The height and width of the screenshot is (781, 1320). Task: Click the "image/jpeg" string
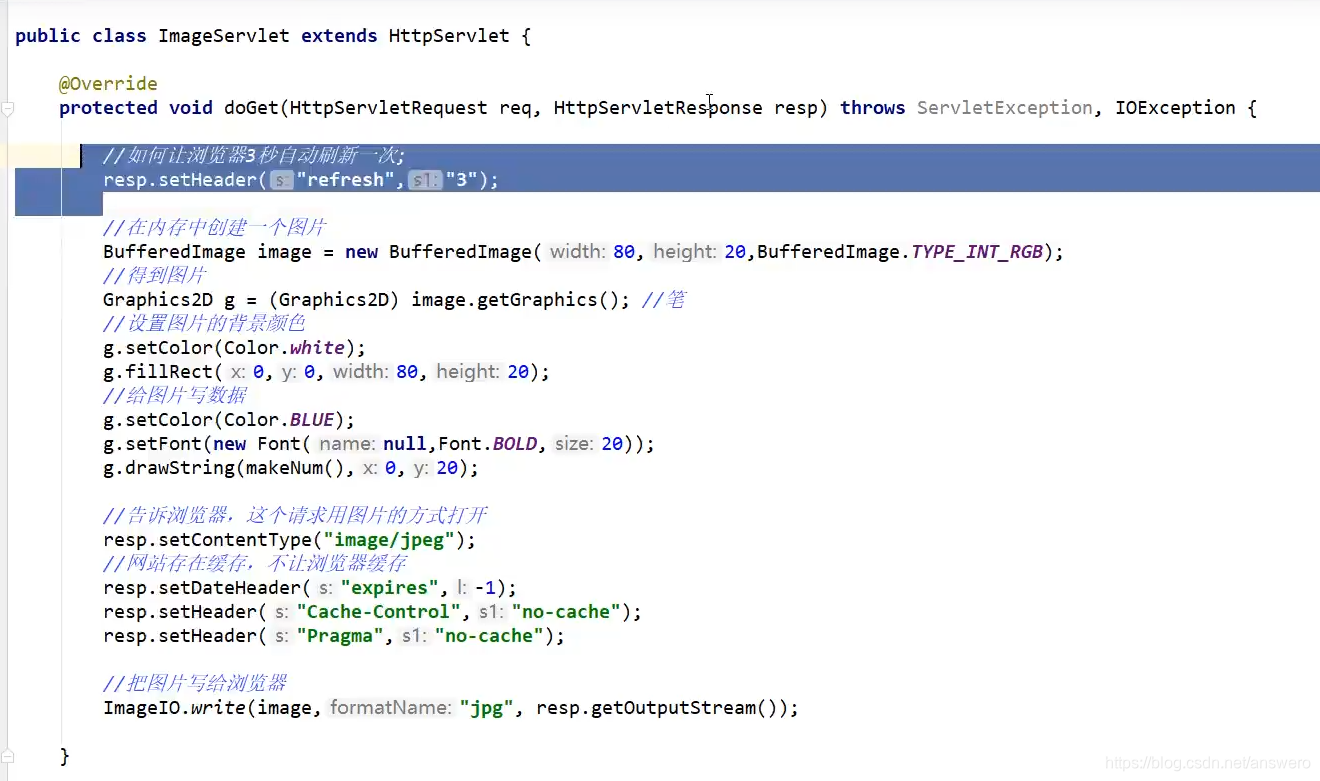(389, 540)
